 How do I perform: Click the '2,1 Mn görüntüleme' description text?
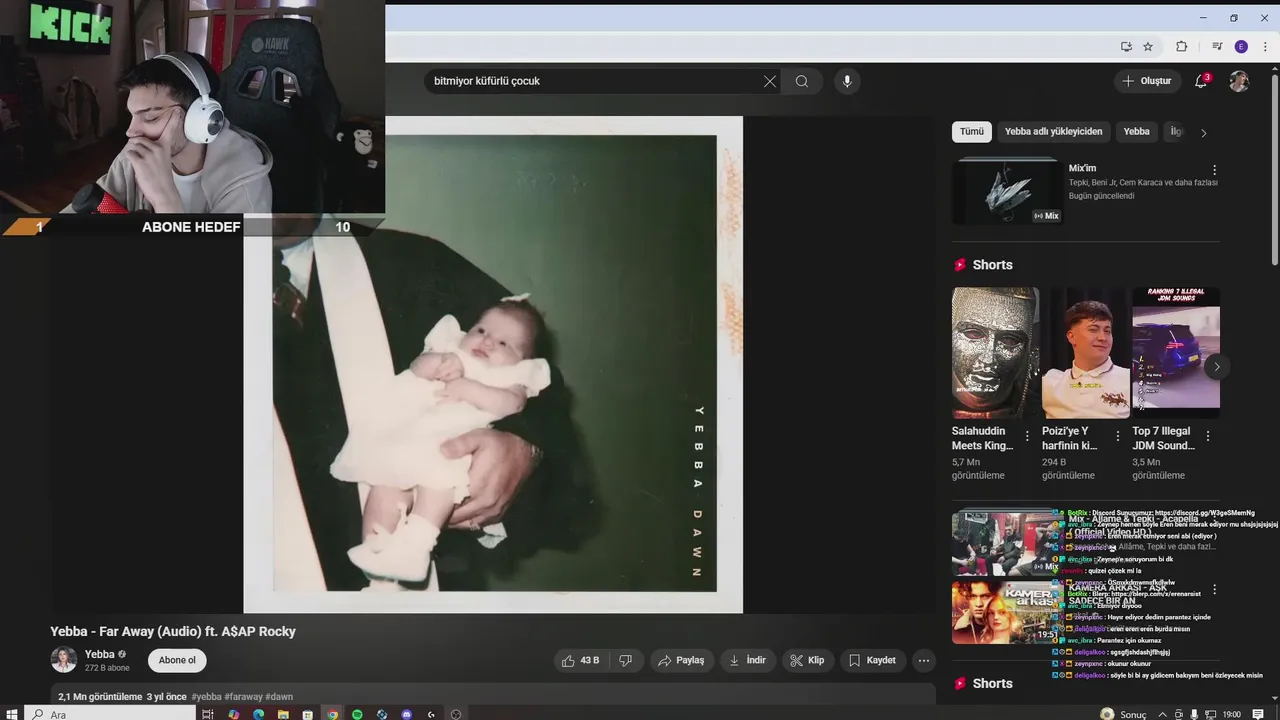point(100,697)
